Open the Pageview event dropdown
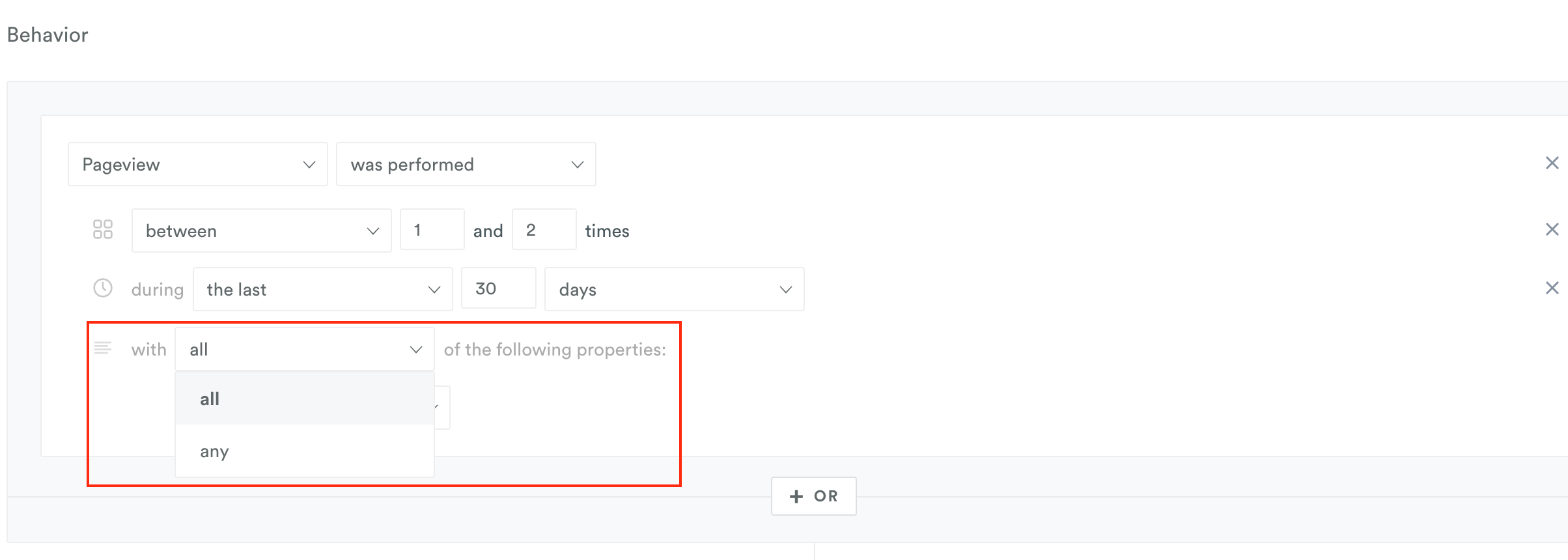This screenshot has height=560, width=1568. click(x=198, y=164)
